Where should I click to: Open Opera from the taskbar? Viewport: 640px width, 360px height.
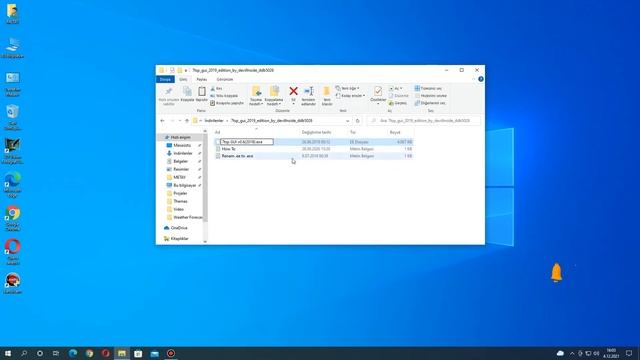click(106, 353)
